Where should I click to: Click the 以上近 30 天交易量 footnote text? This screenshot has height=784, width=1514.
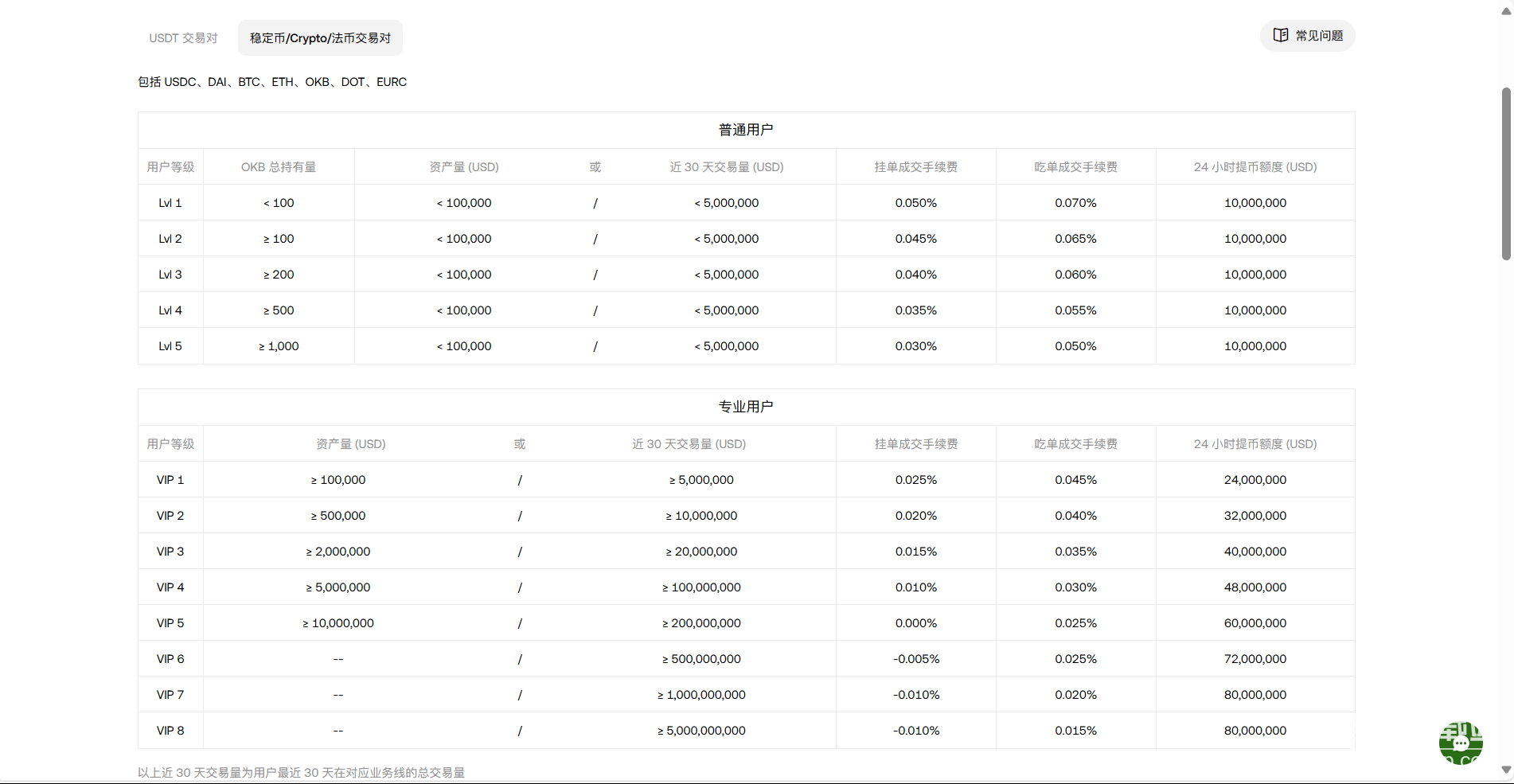pos(301,773)
